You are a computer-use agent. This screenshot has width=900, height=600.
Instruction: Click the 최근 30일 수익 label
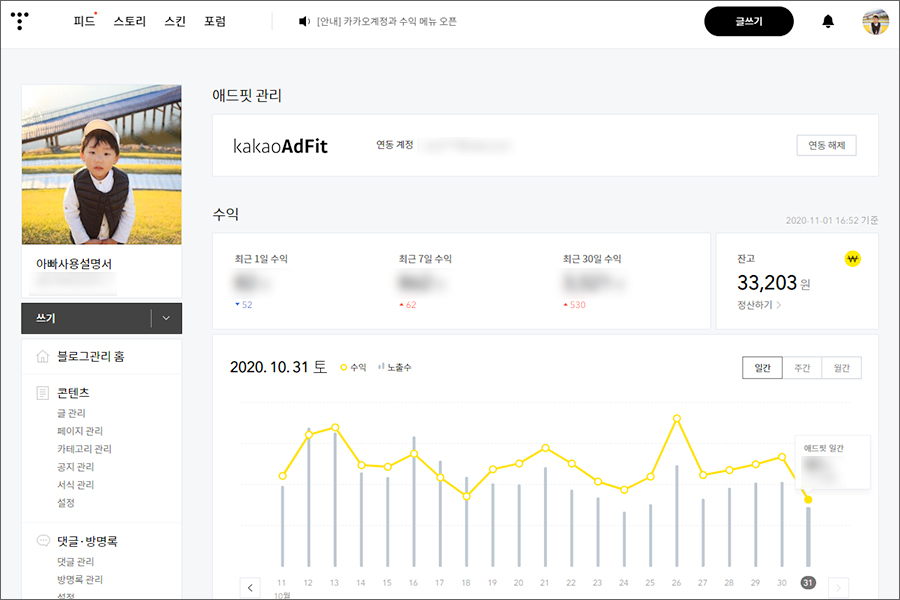[592, 259]
